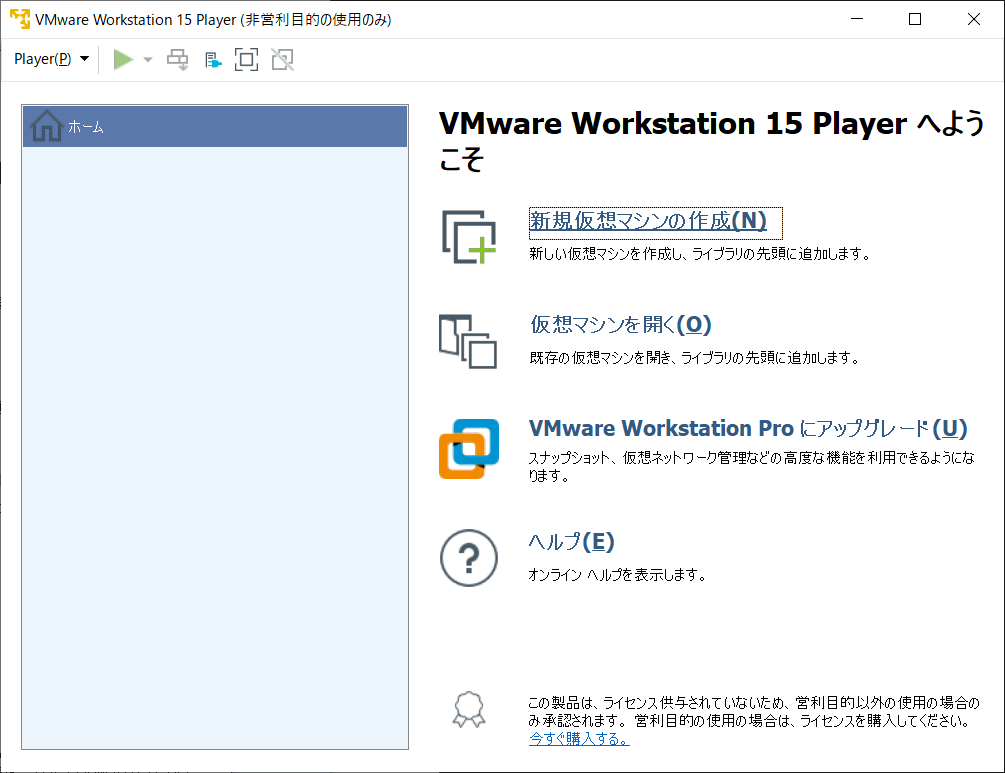
Task: Expand the power options dropdown arrow
Action: pyautogui.click(x=148, y=60)
